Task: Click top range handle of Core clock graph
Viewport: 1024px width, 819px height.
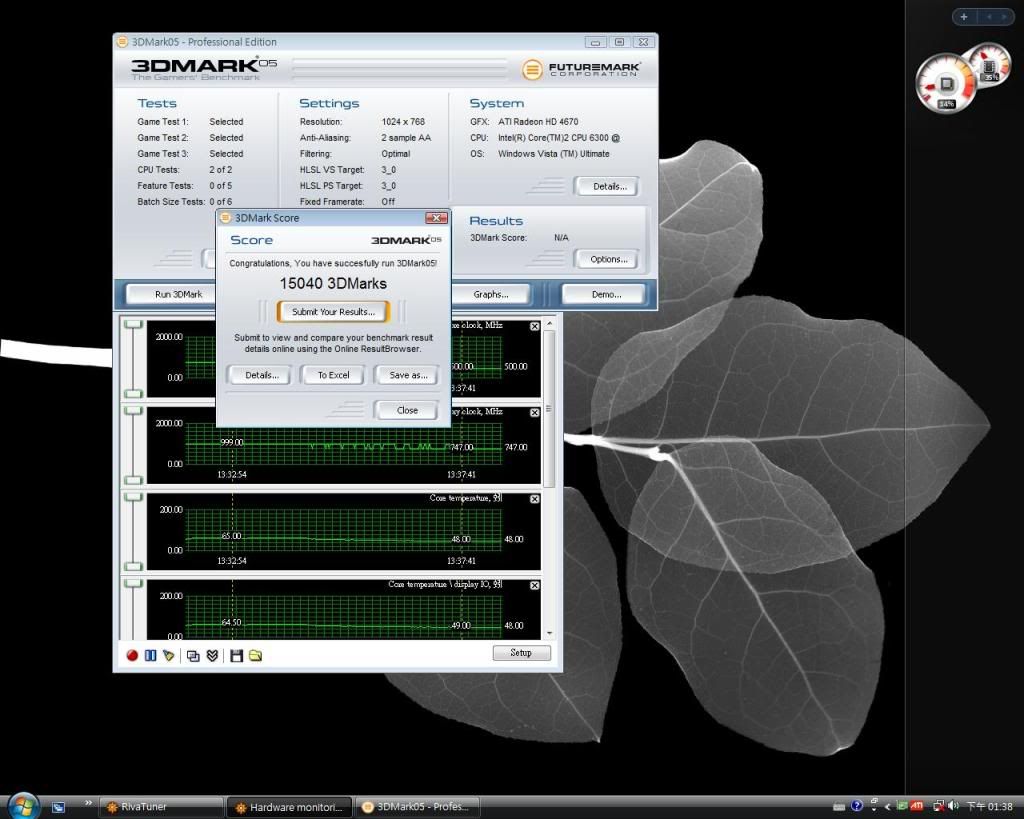Action: click(x=133, y=325)
